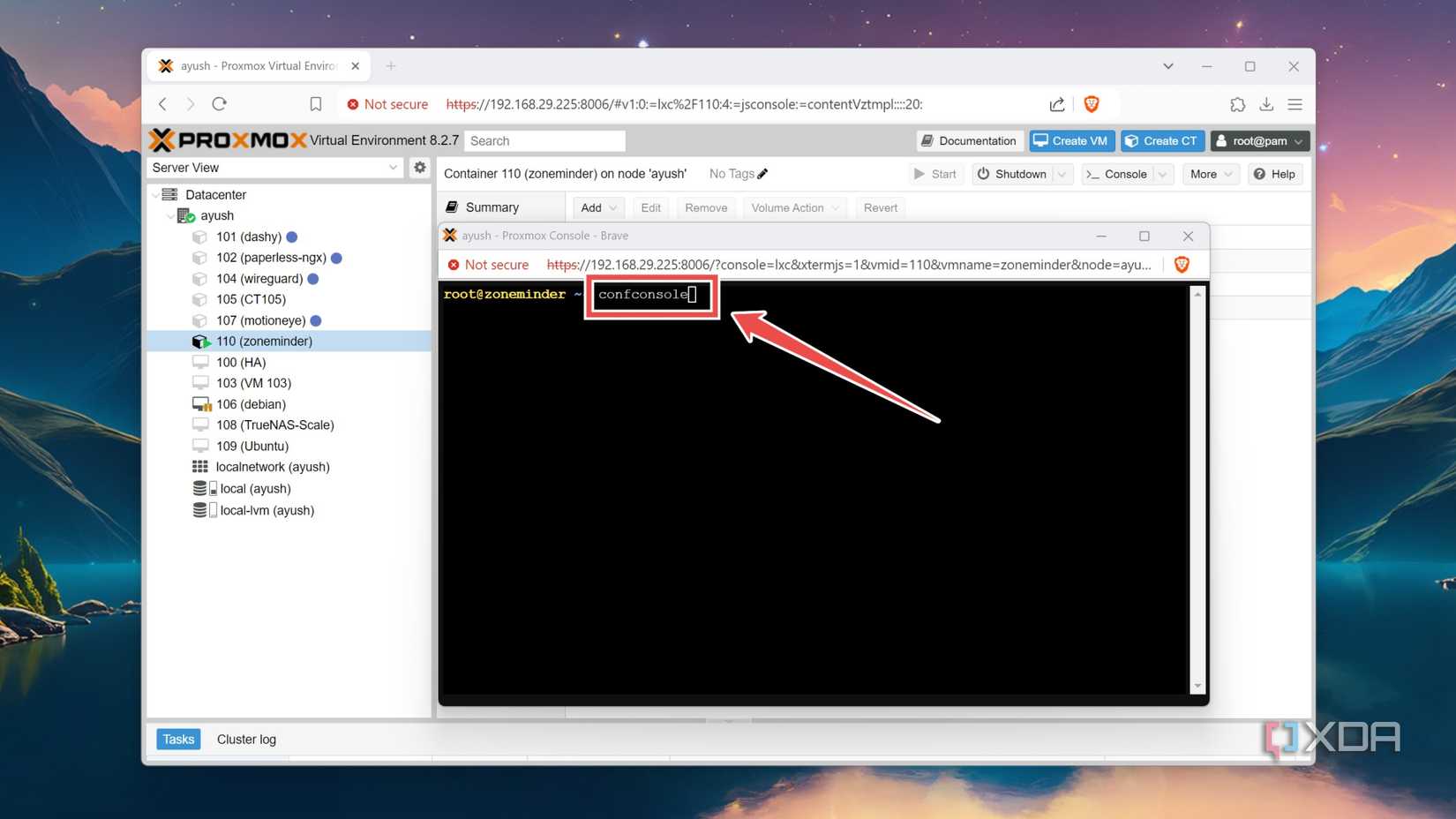The height and width of the screenshot is (819, 1456).
Task: Reload the Proxmox page
Action: (220, 104)
